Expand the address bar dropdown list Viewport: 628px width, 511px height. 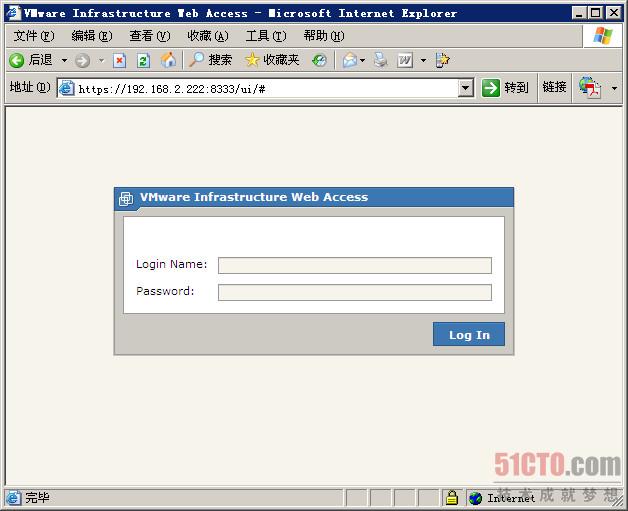tap(465, 88)
